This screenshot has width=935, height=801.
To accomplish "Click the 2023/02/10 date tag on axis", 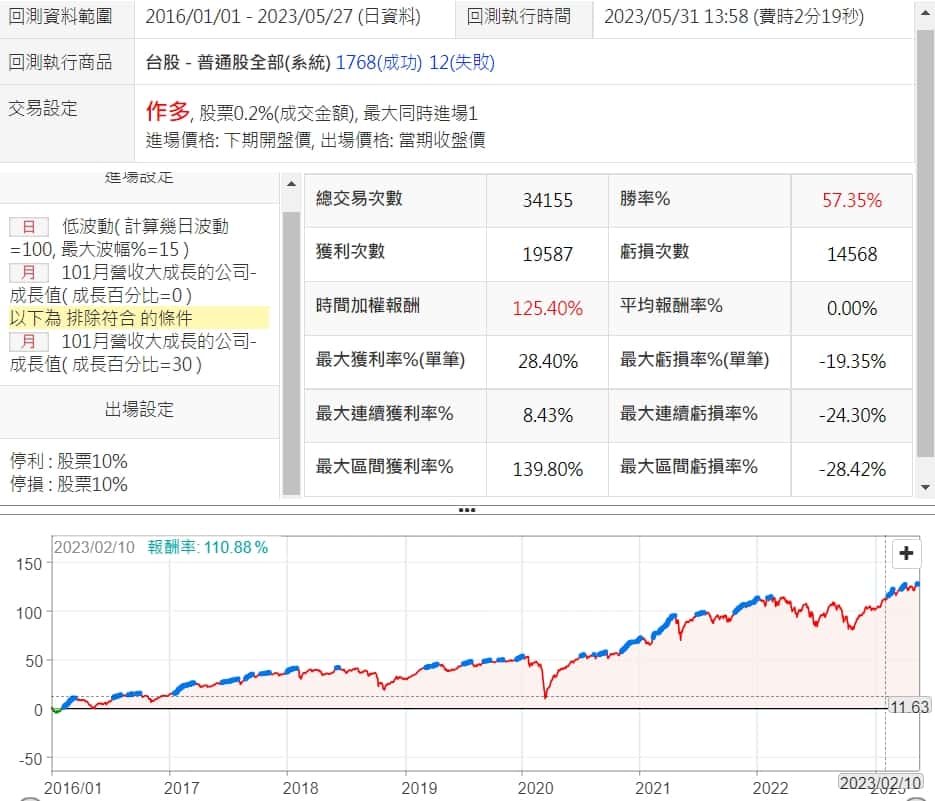I will [878, 781].
